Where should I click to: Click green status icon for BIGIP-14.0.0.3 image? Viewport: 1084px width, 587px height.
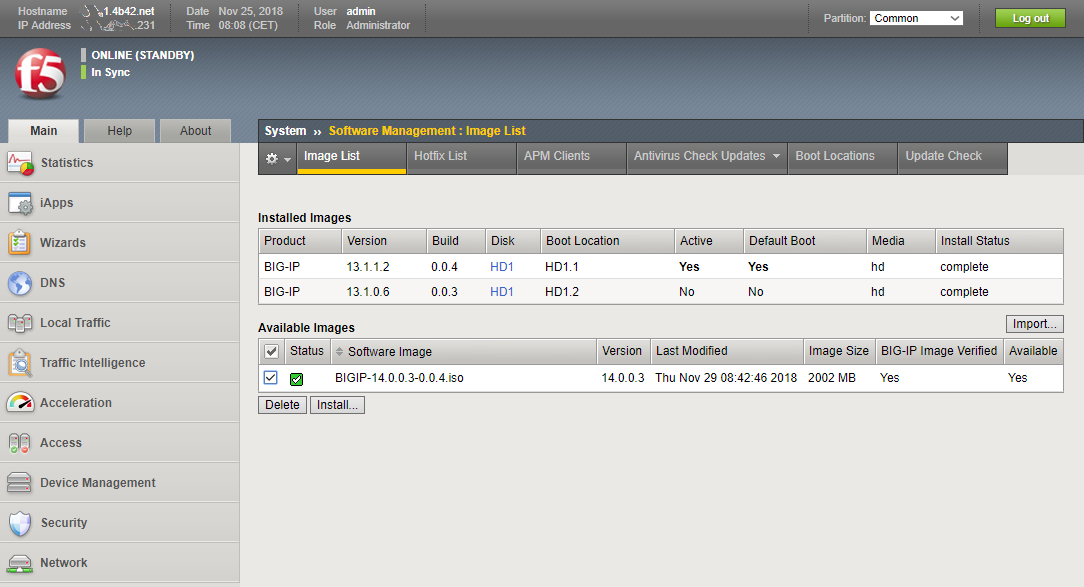(297, 379)
